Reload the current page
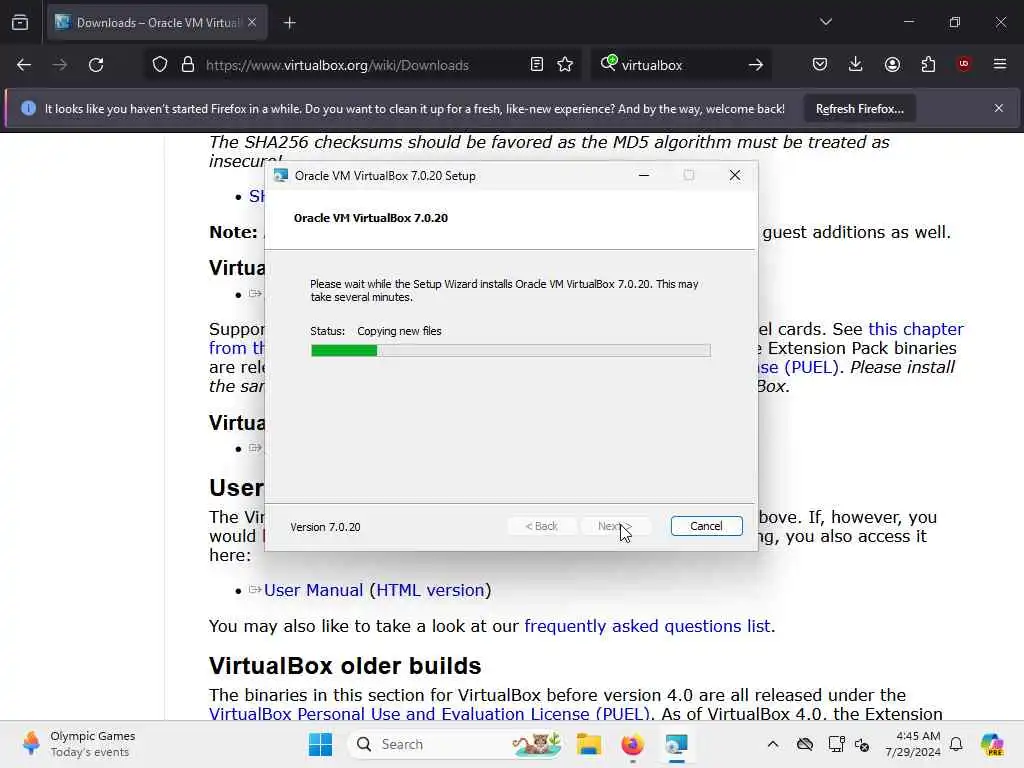 (x=96, y=65)
